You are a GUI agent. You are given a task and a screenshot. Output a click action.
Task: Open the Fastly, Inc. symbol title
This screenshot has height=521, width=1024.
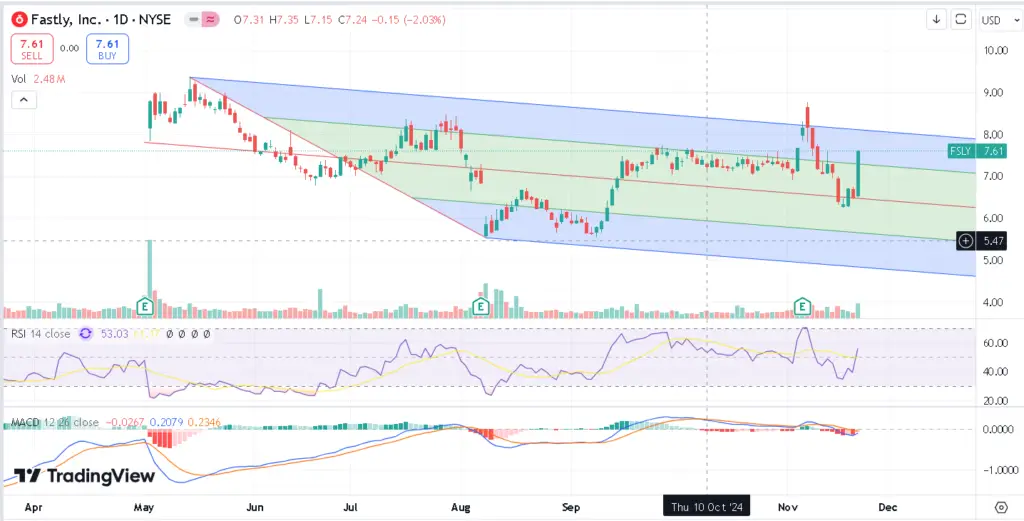click(x=102, y=20)
